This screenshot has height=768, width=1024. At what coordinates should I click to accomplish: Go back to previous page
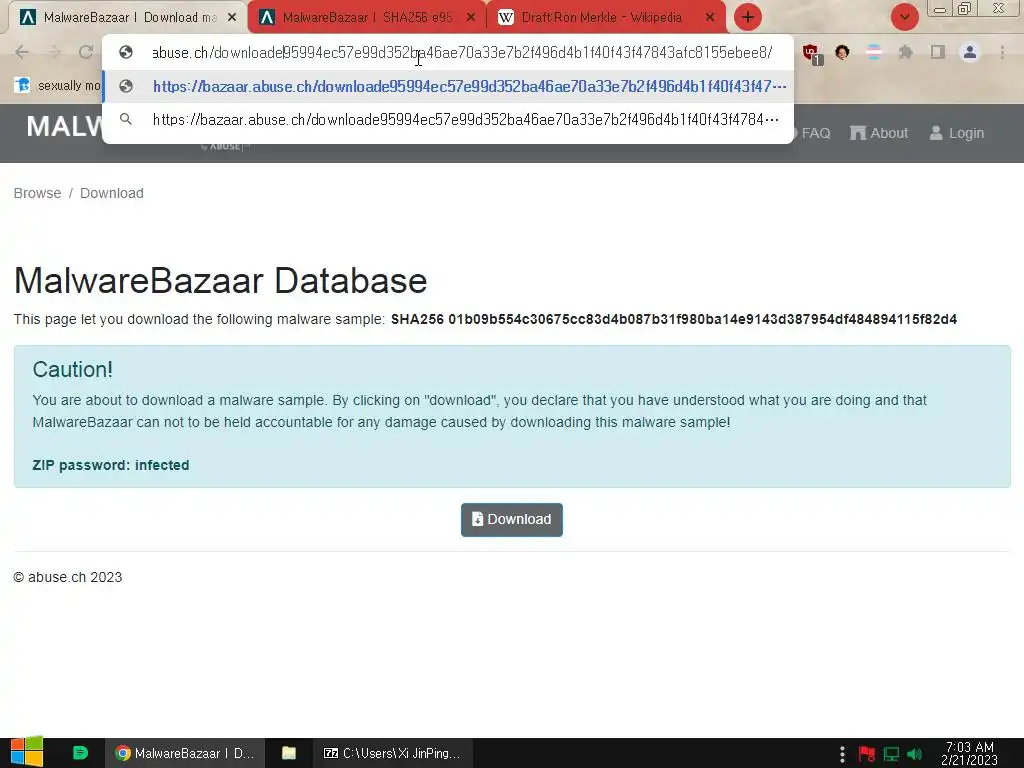click(x=22, y=52)
